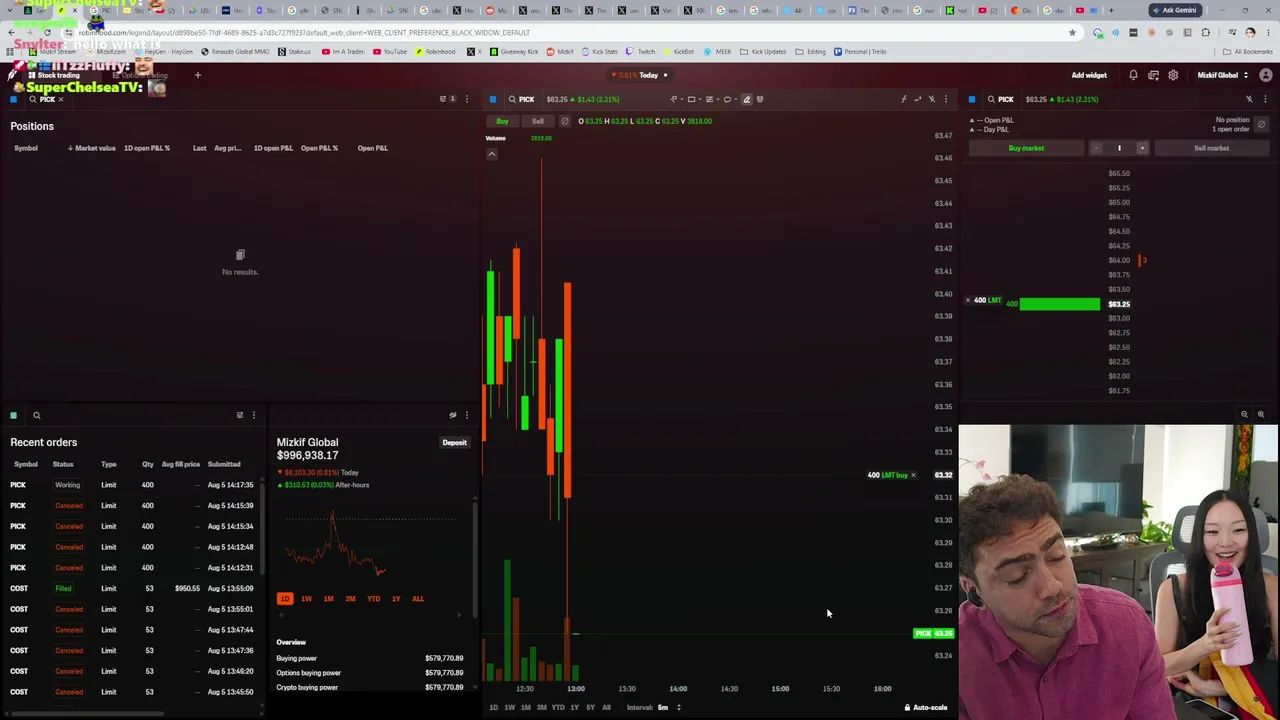Open the Recent orders column settings icon
The width and height of the screenshot is (1280, 720).
[240, 415]
